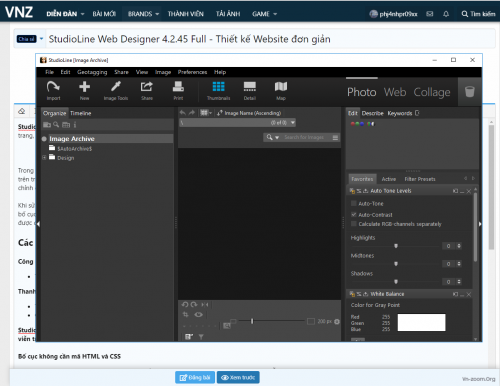Click the Xem trước button

click(x=238, y=377)
